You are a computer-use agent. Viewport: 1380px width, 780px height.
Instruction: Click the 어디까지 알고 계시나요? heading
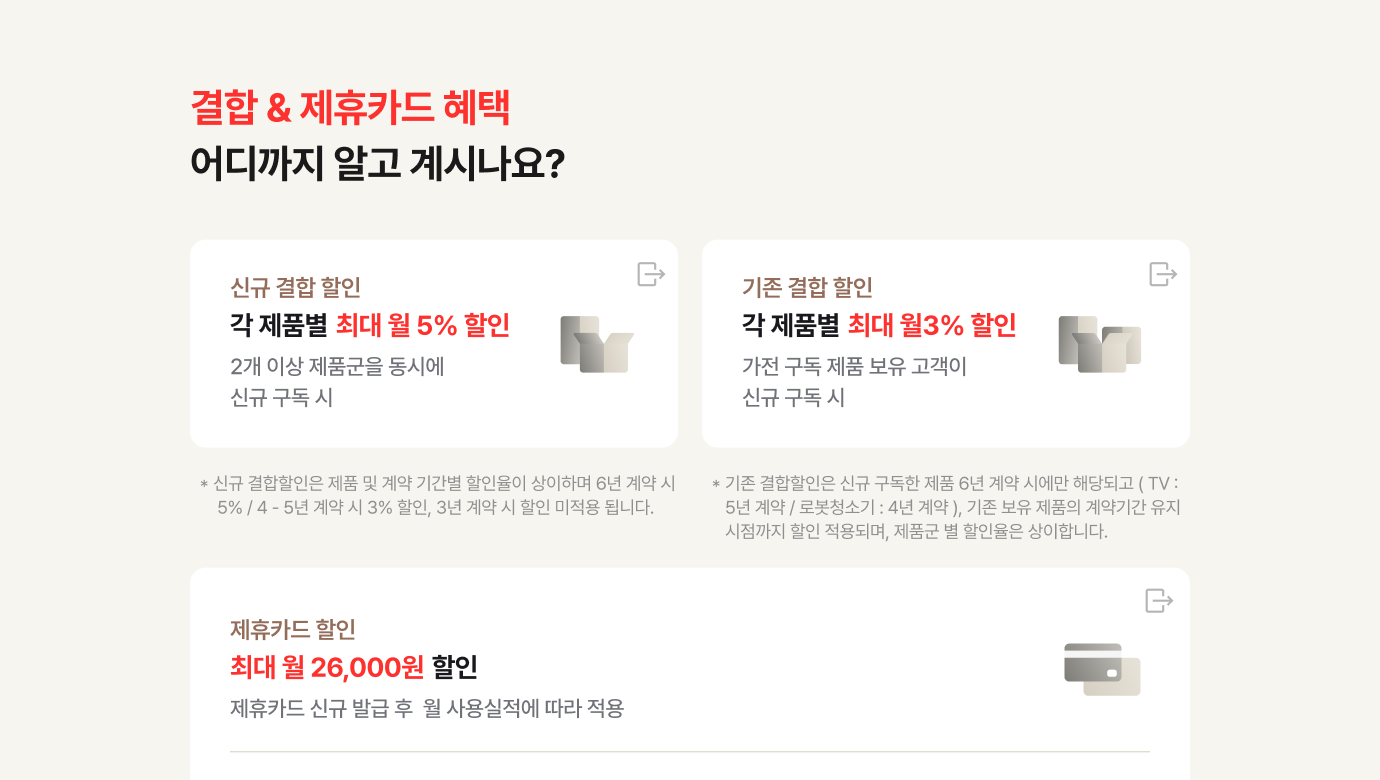point(377,164)
